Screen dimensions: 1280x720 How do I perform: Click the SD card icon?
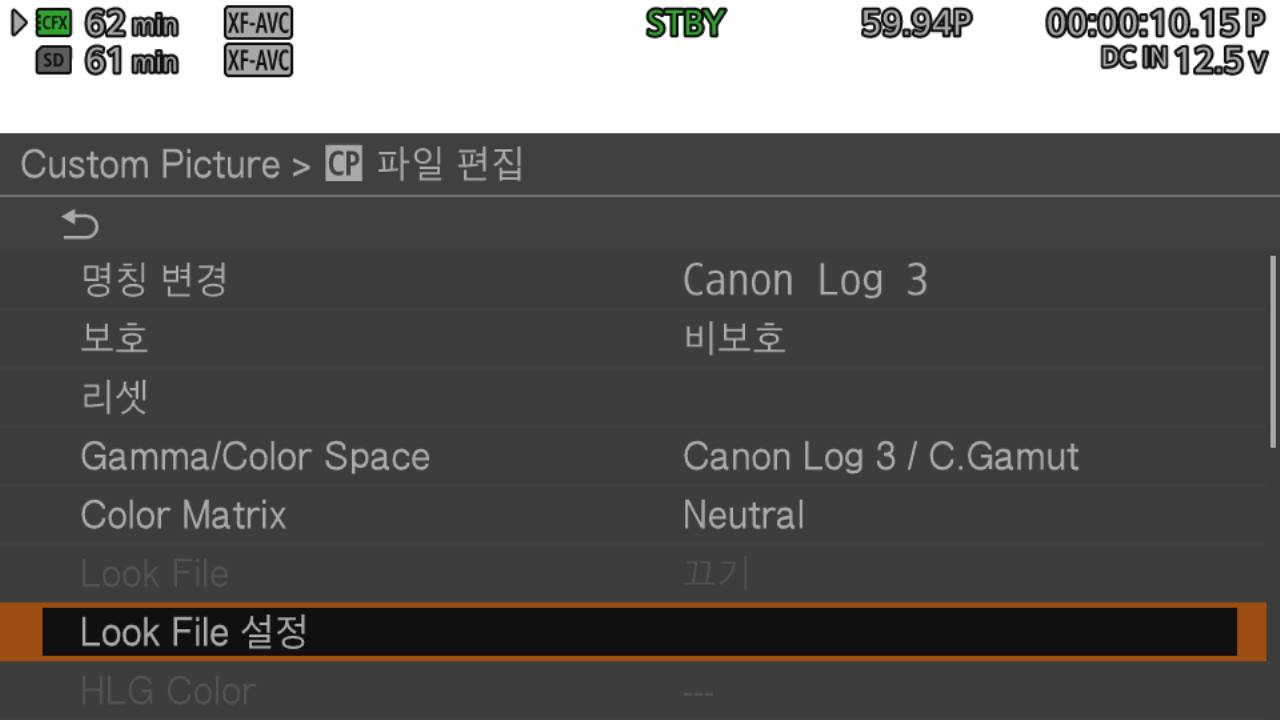click(53, 61)
